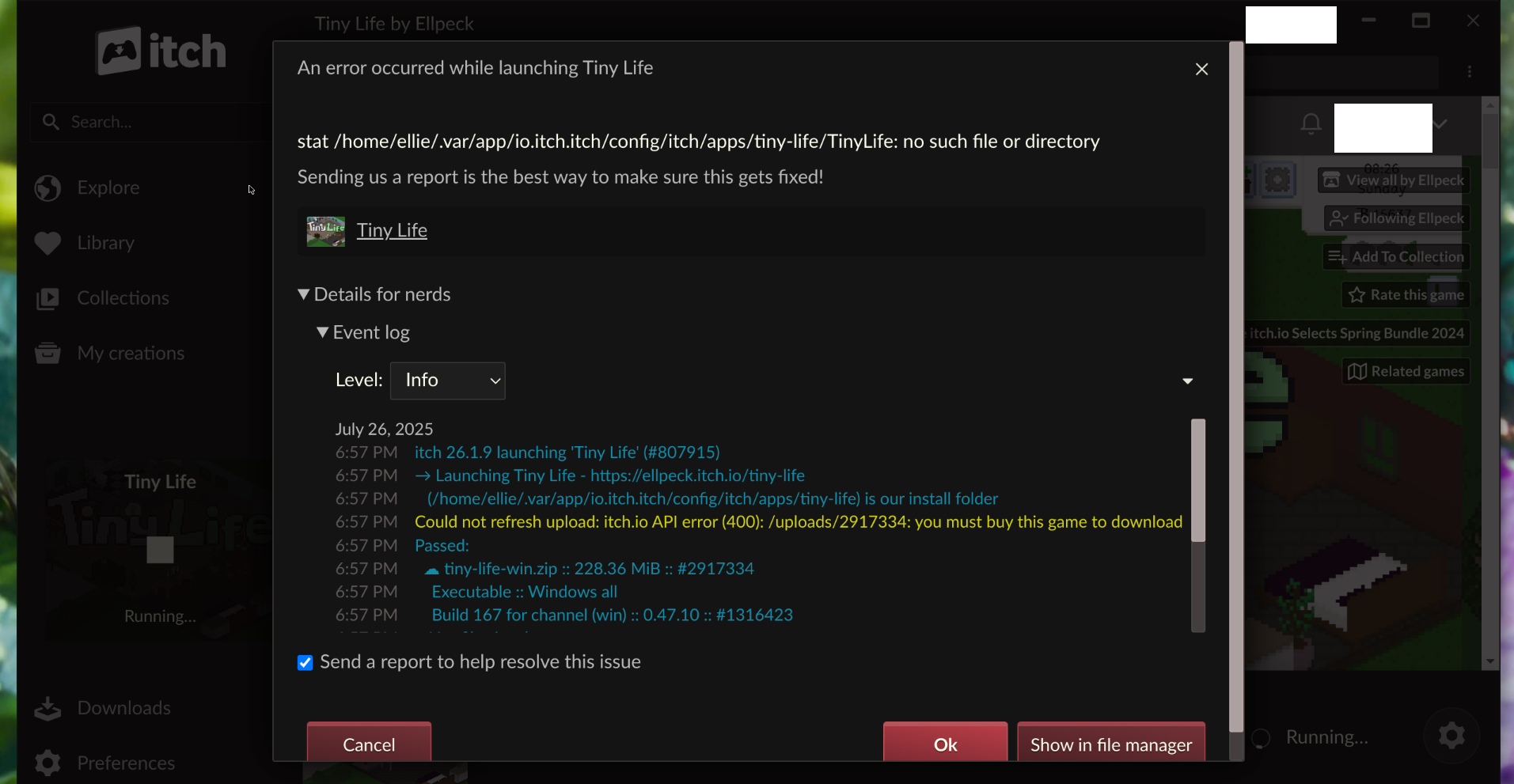
Task: Click the Cancel button
Action: click(x=369, y=744)
